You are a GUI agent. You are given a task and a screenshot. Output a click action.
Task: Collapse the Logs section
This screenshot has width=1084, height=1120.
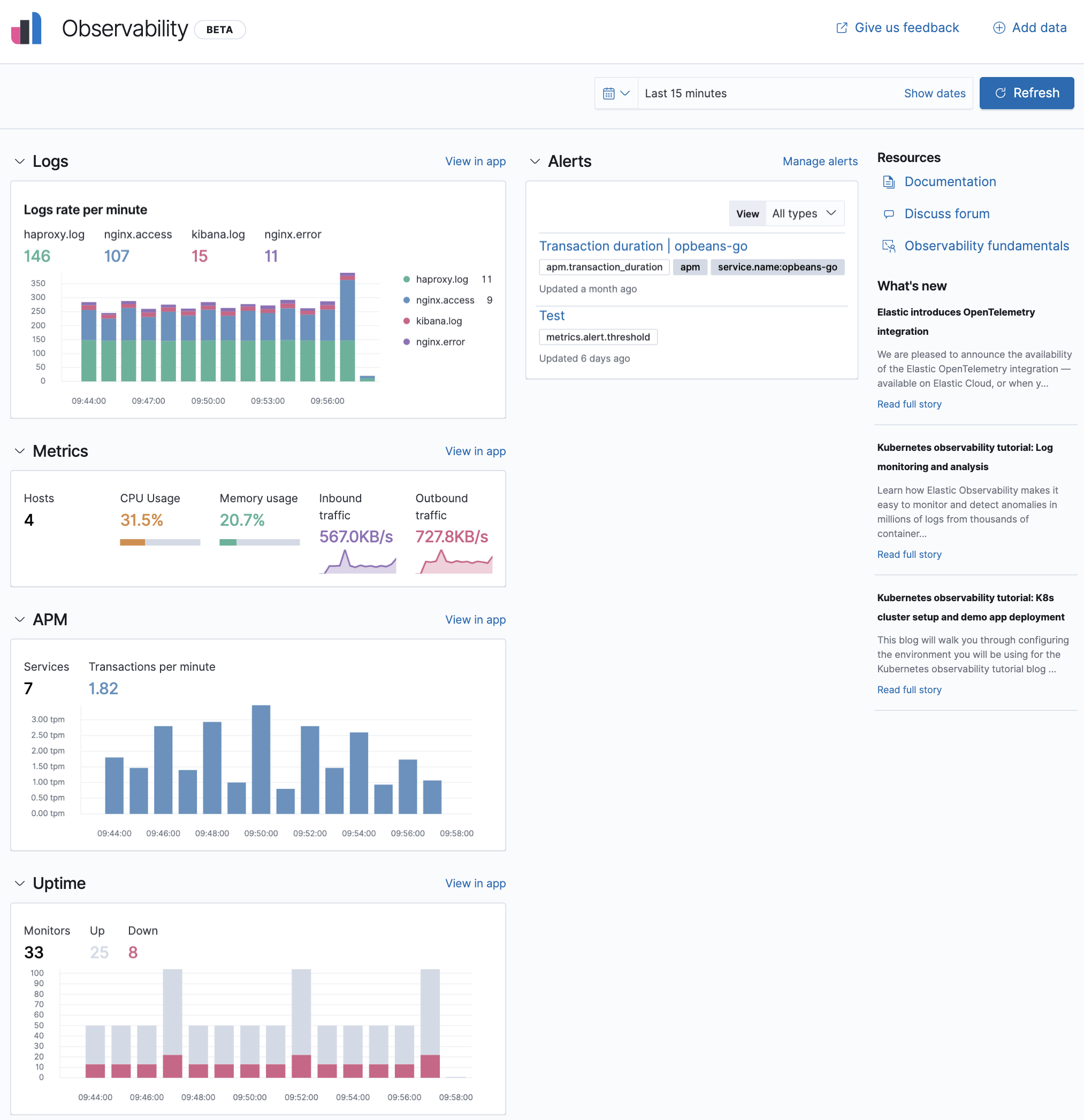[x=20, y=160]
